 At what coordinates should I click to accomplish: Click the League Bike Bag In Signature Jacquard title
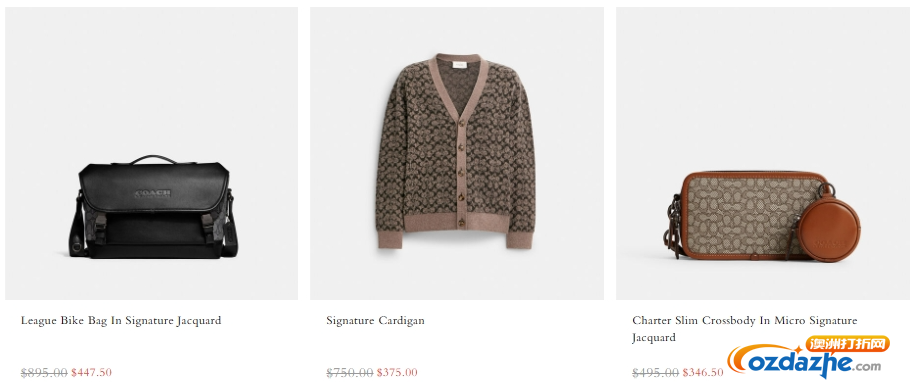click(x=121, y=321)
